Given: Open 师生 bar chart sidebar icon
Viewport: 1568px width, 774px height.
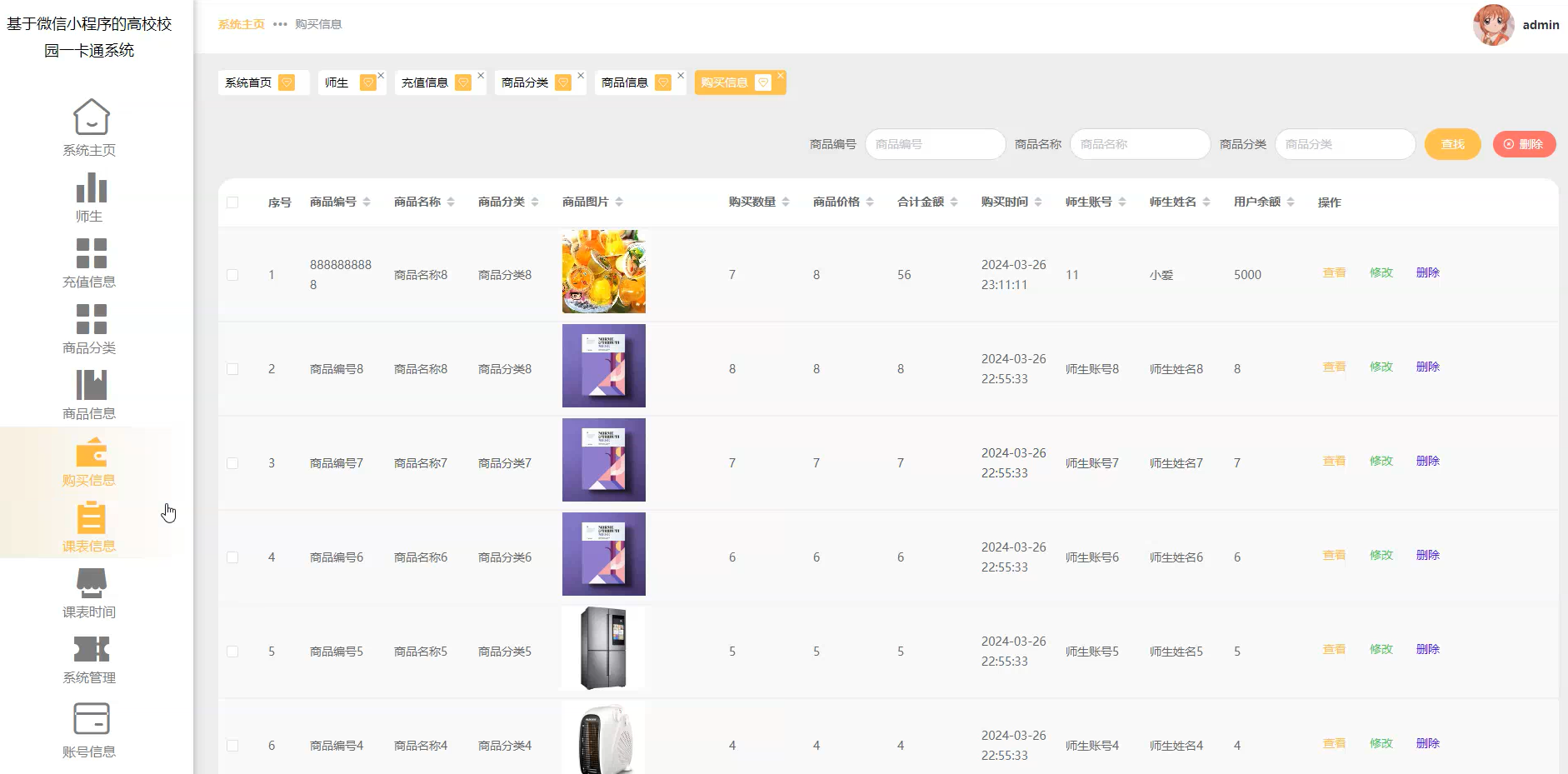Looking at the screenshot, I should pos(91,187).
